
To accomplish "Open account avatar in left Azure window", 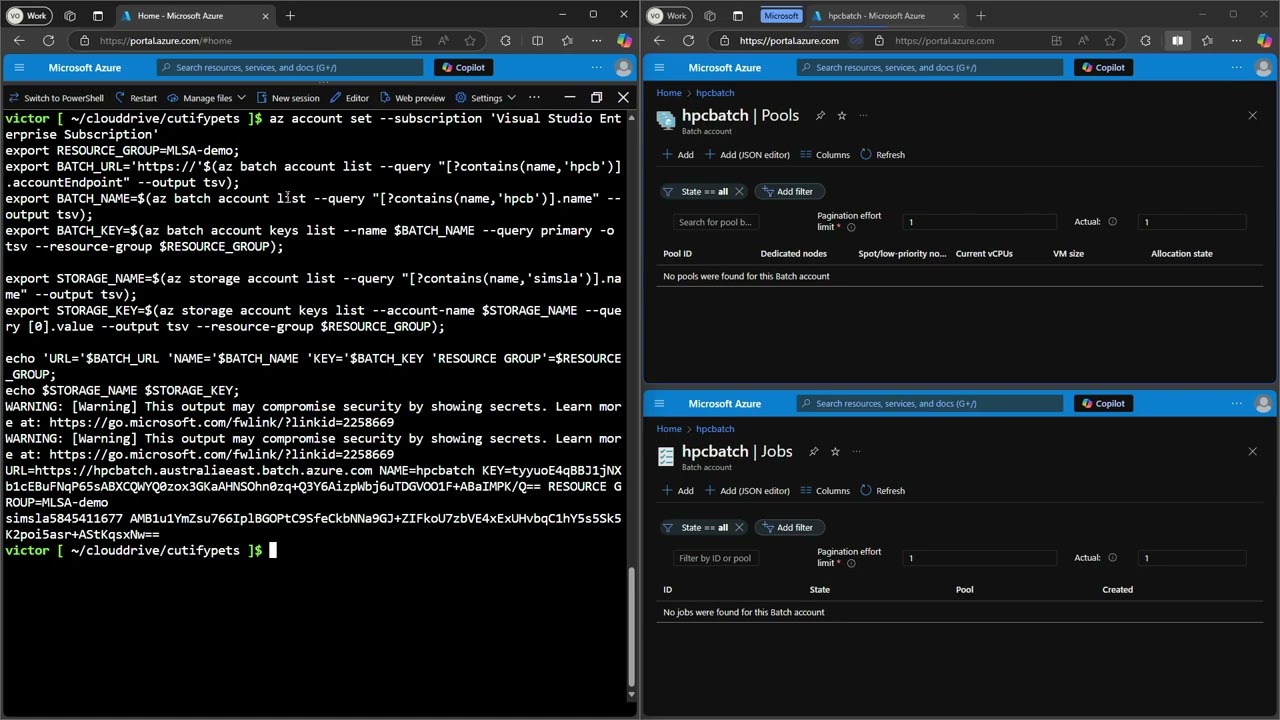I will pyautogui.click(x=623, y=67).
